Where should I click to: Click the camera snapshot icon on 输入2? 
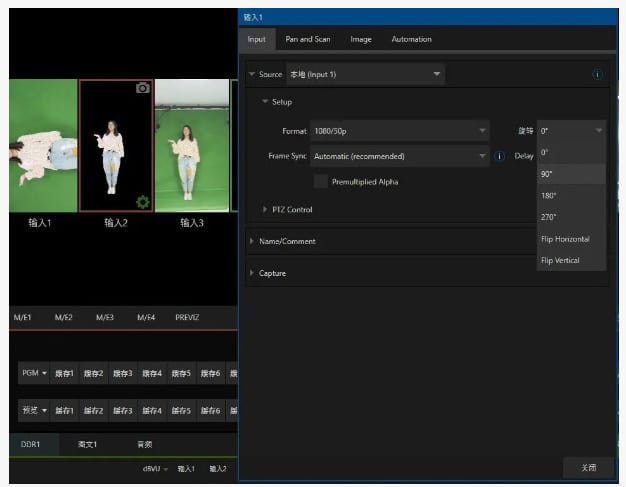pyautogui.click(x=142, y=88)
